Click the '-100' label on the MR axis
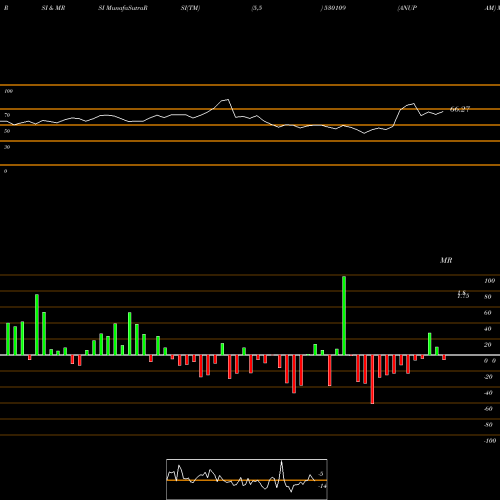The image size is (500, 500). click(x=490, y=441)
